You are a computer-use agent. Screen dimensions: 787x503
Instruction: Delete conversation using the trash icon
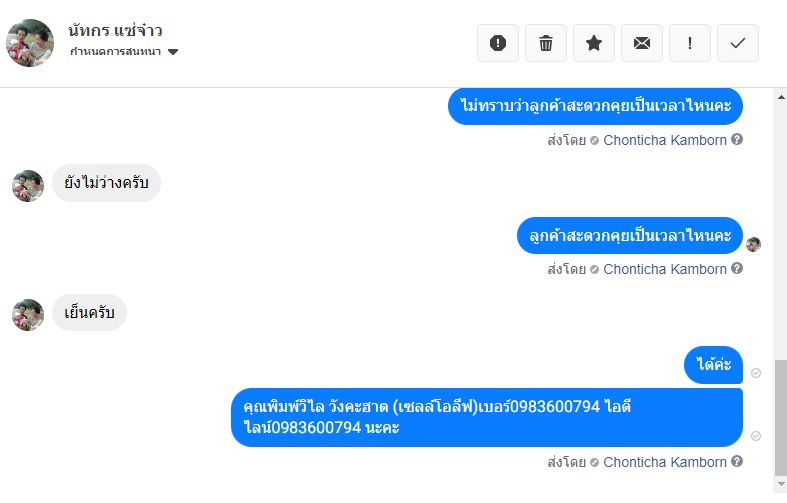[546, 43]
